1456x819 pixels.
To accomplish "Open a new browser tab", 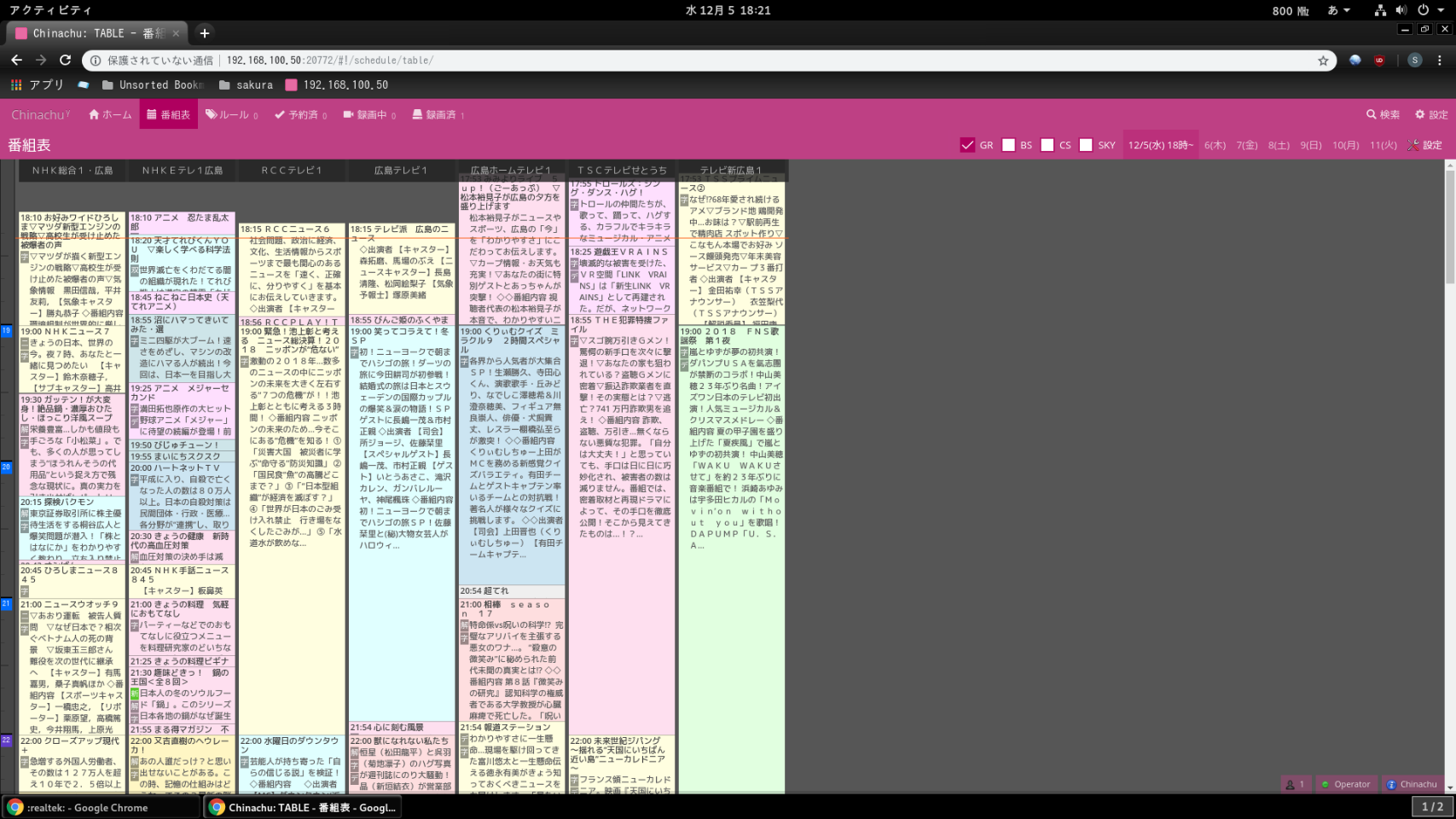I will pyautogui.click(x=205, y=33).
